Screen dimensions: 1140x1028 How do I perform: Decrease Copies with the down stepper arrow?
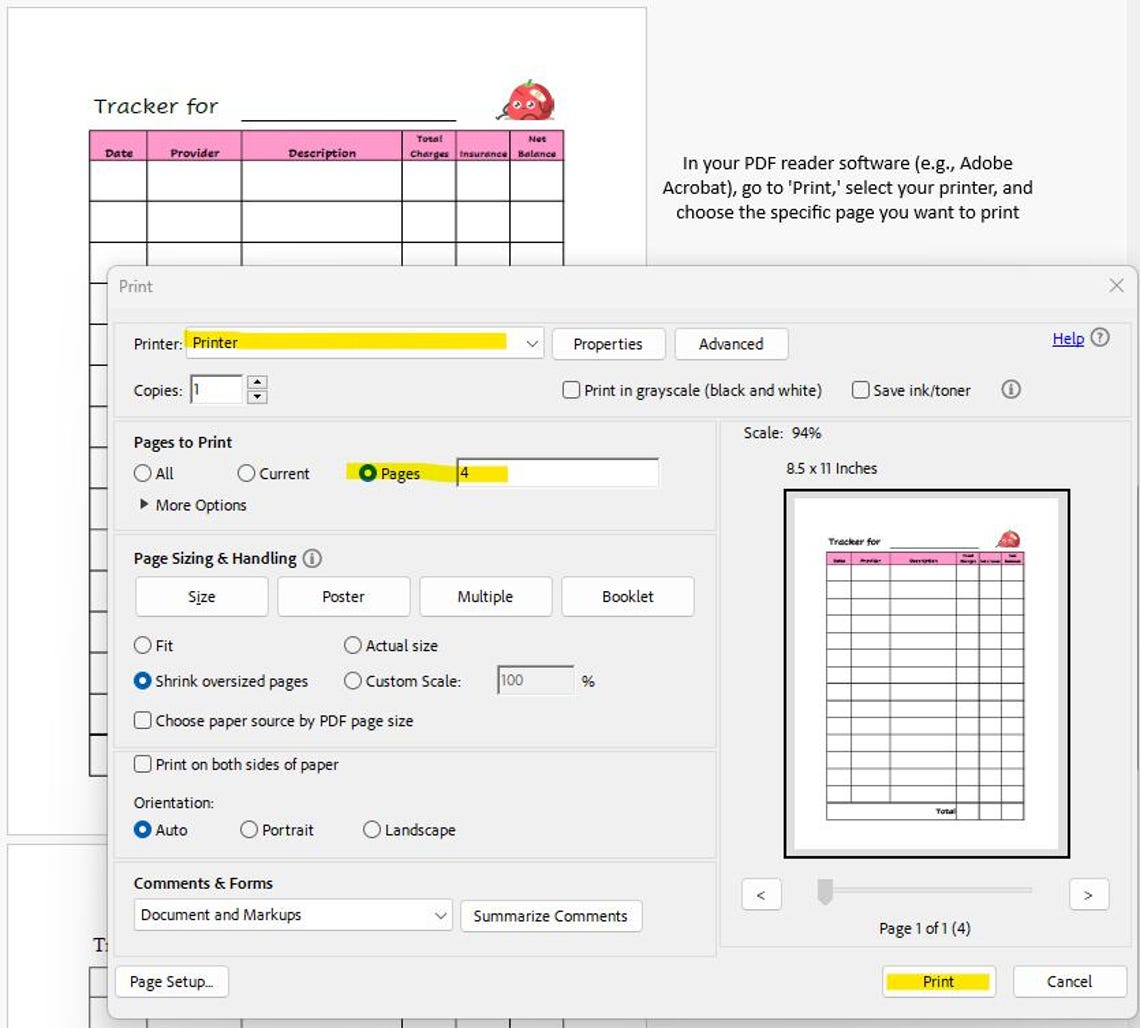click(x=259, y=396)
